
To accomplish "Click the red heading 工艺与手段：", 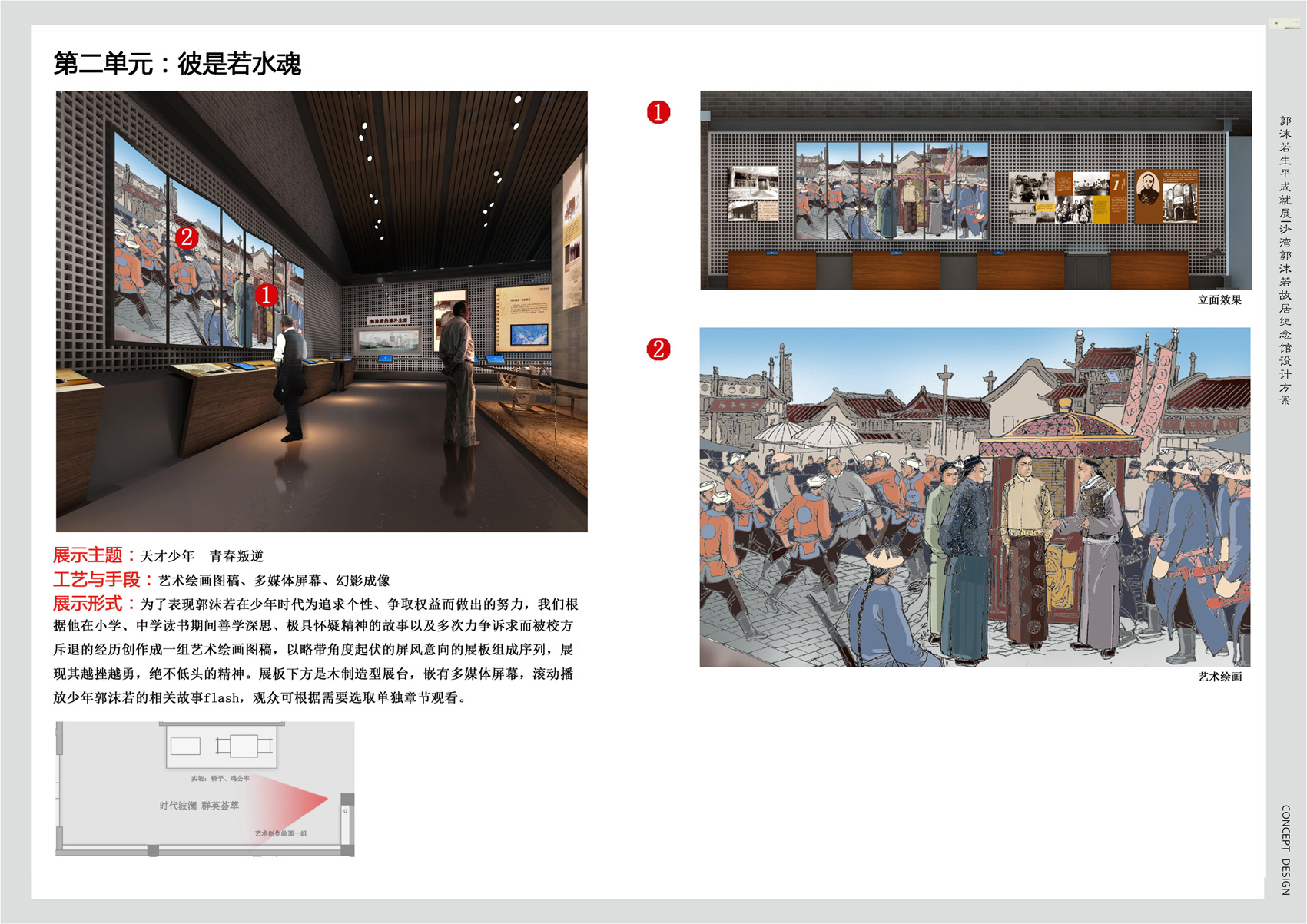I will 104,580.
